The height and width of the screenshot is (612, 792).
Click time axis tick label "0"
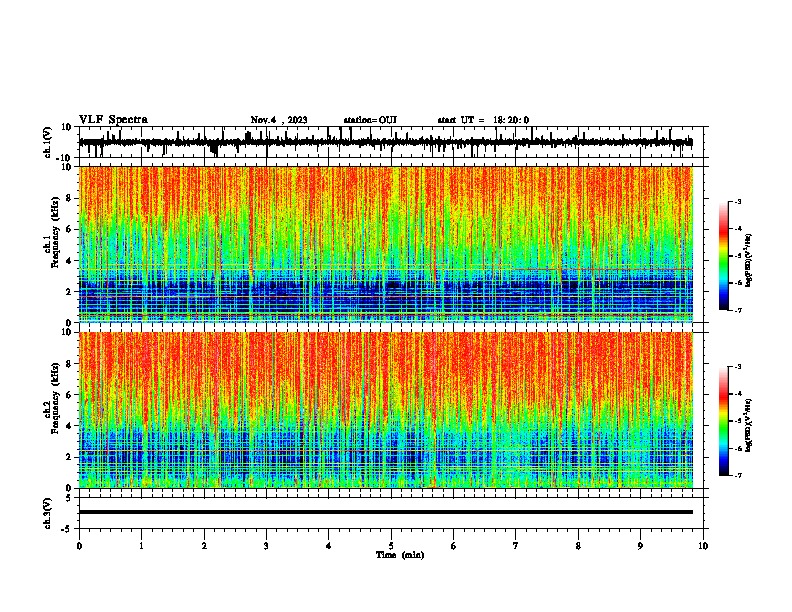tap(79, 546)
